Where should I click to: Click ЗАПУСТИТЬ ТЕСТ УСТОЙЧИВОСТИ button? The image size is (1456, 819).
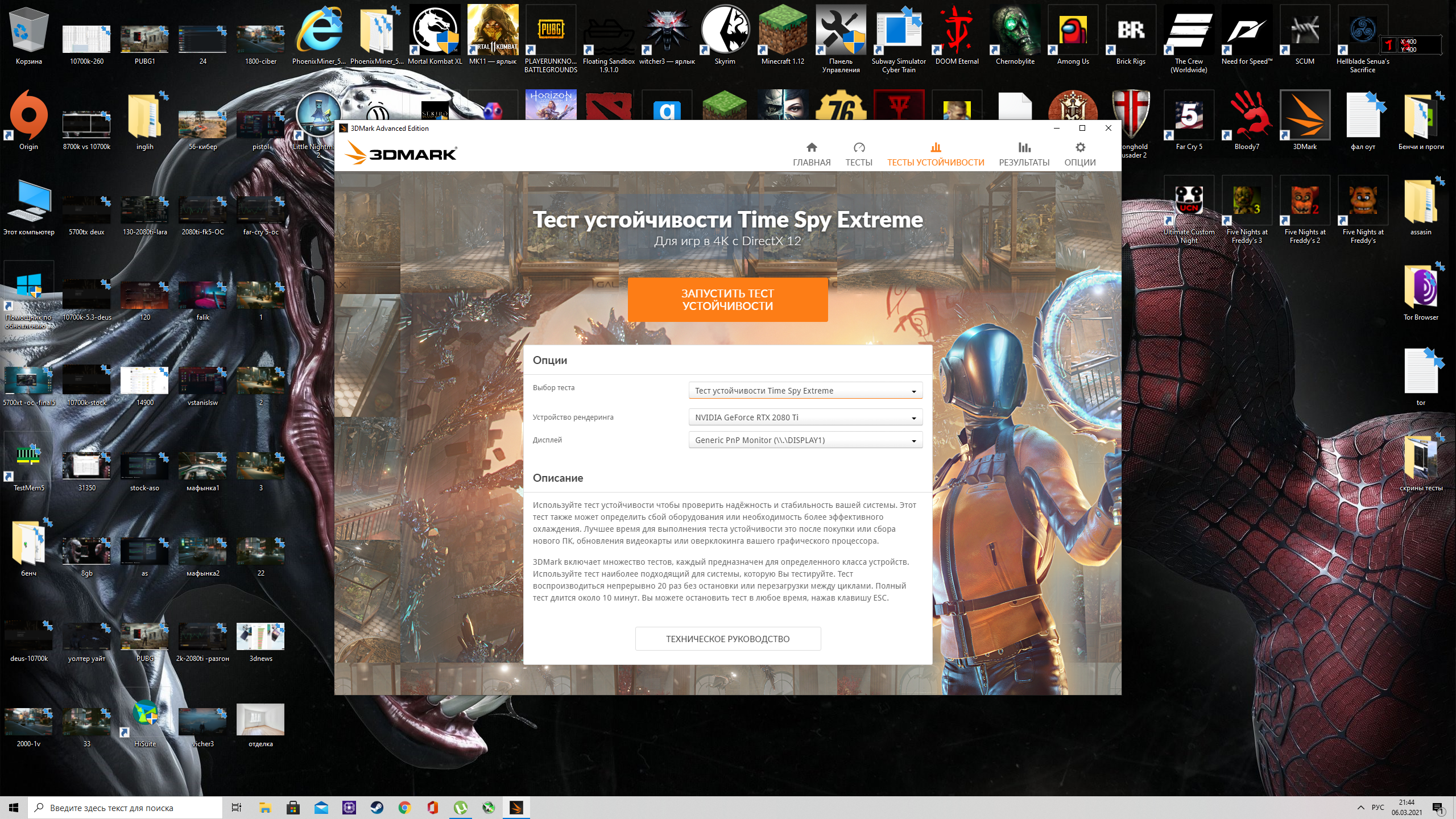tap(727, 300)
